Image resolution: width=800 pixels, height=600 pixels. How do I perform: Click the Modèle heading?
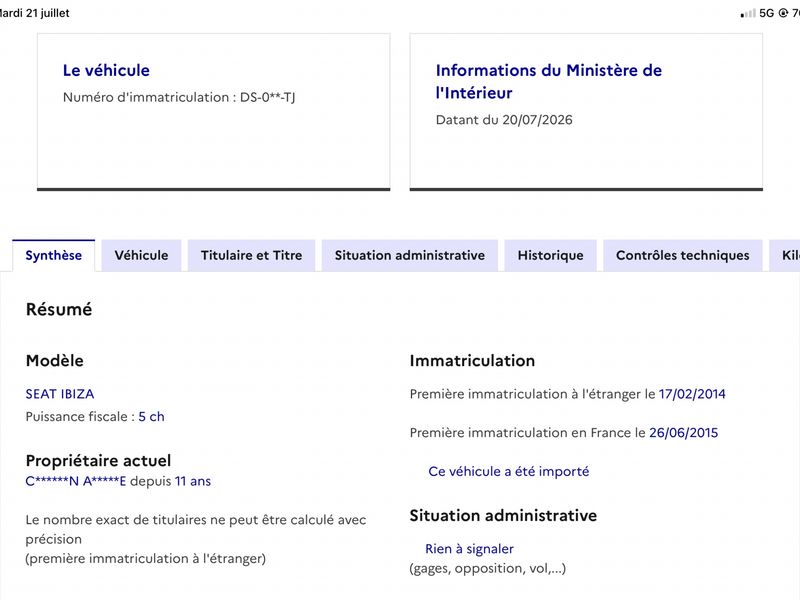click(x=55, y=361)
